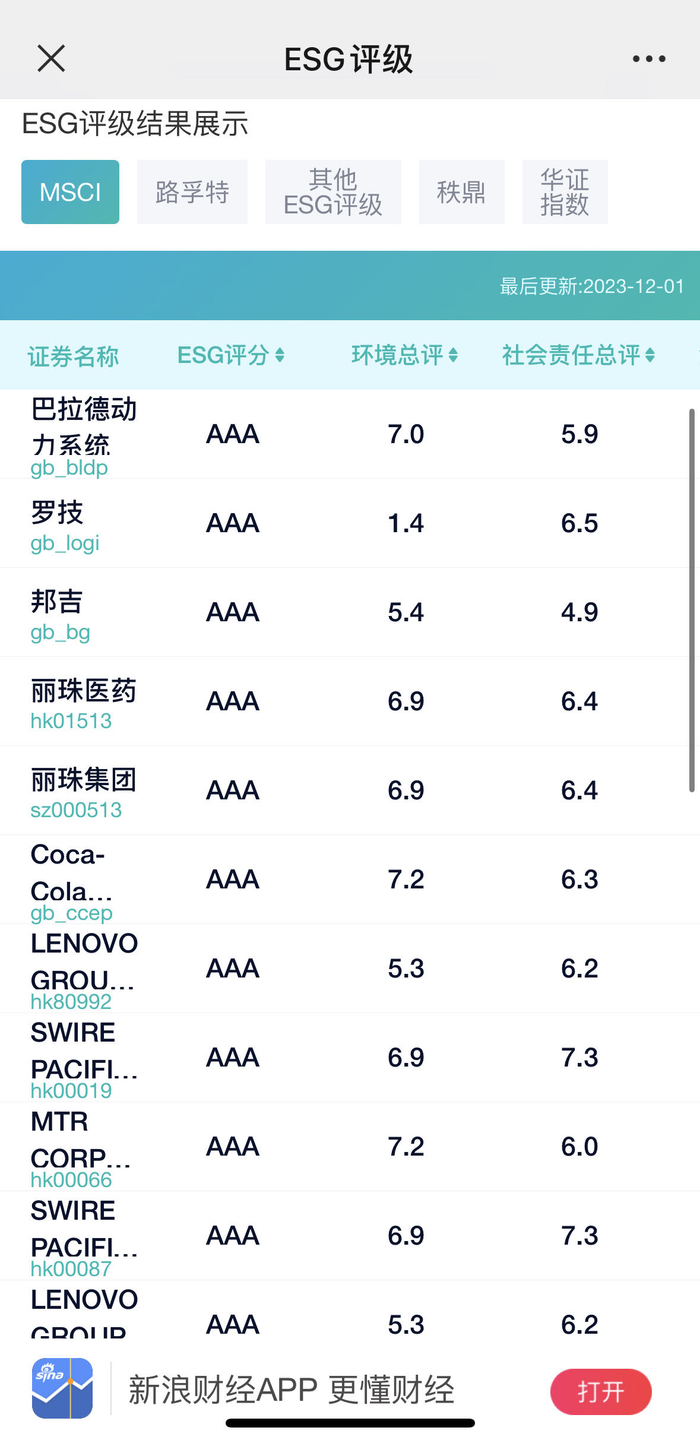Image resolution: width=700 pixels, height=1442 pixels.
Task: Toggle sorting on the ESG评分 column
Action: [232, 355]
